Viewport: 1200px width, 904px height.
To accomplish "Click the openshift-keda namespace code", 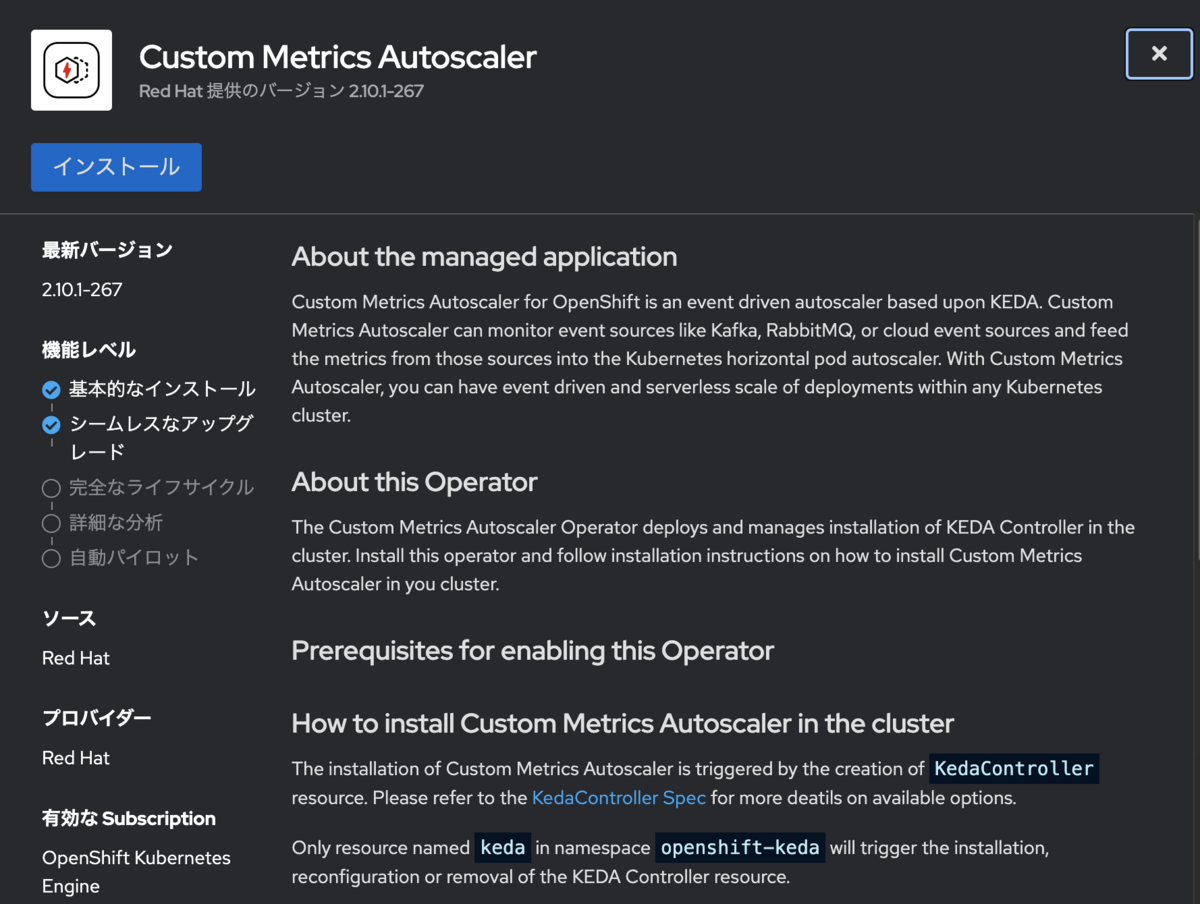I will [740, 848].
